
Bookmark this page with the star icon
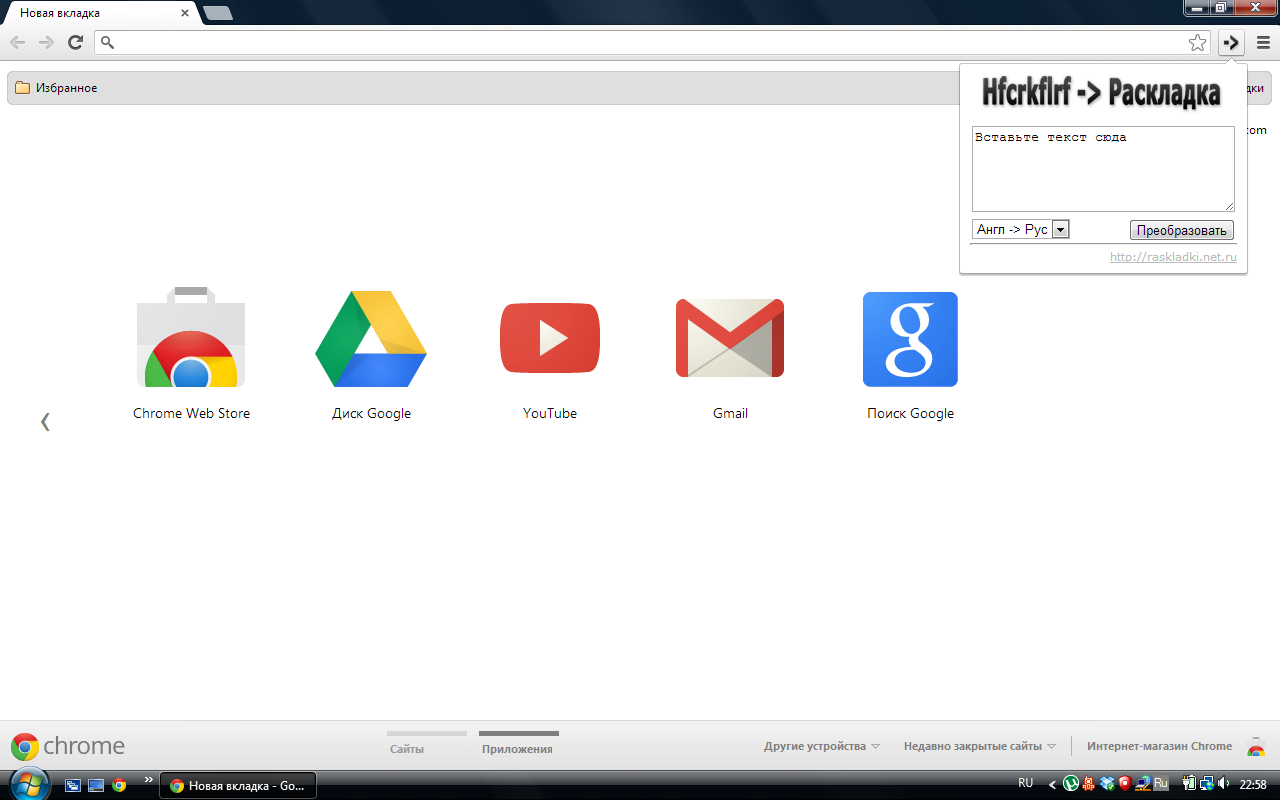[1197, 42]
